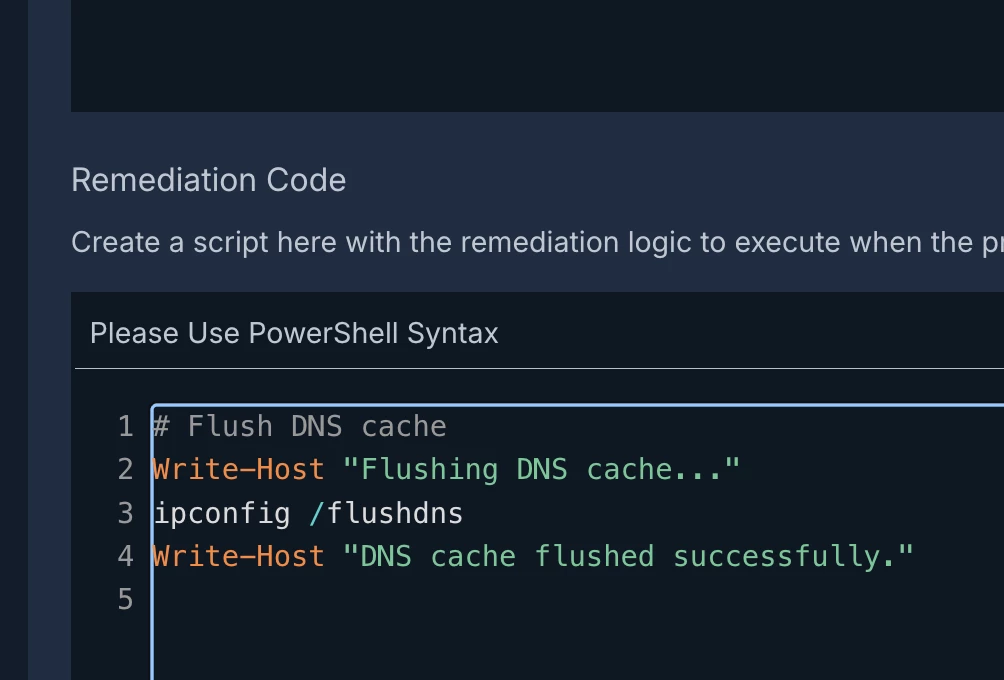Click the Write-Host keyword on line 2
1004x680 pixels.
tap(238, 469)
